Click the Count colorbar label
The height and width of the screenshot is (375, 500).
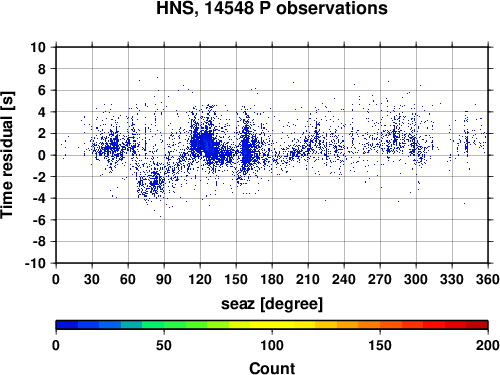(x=272, y=368)
